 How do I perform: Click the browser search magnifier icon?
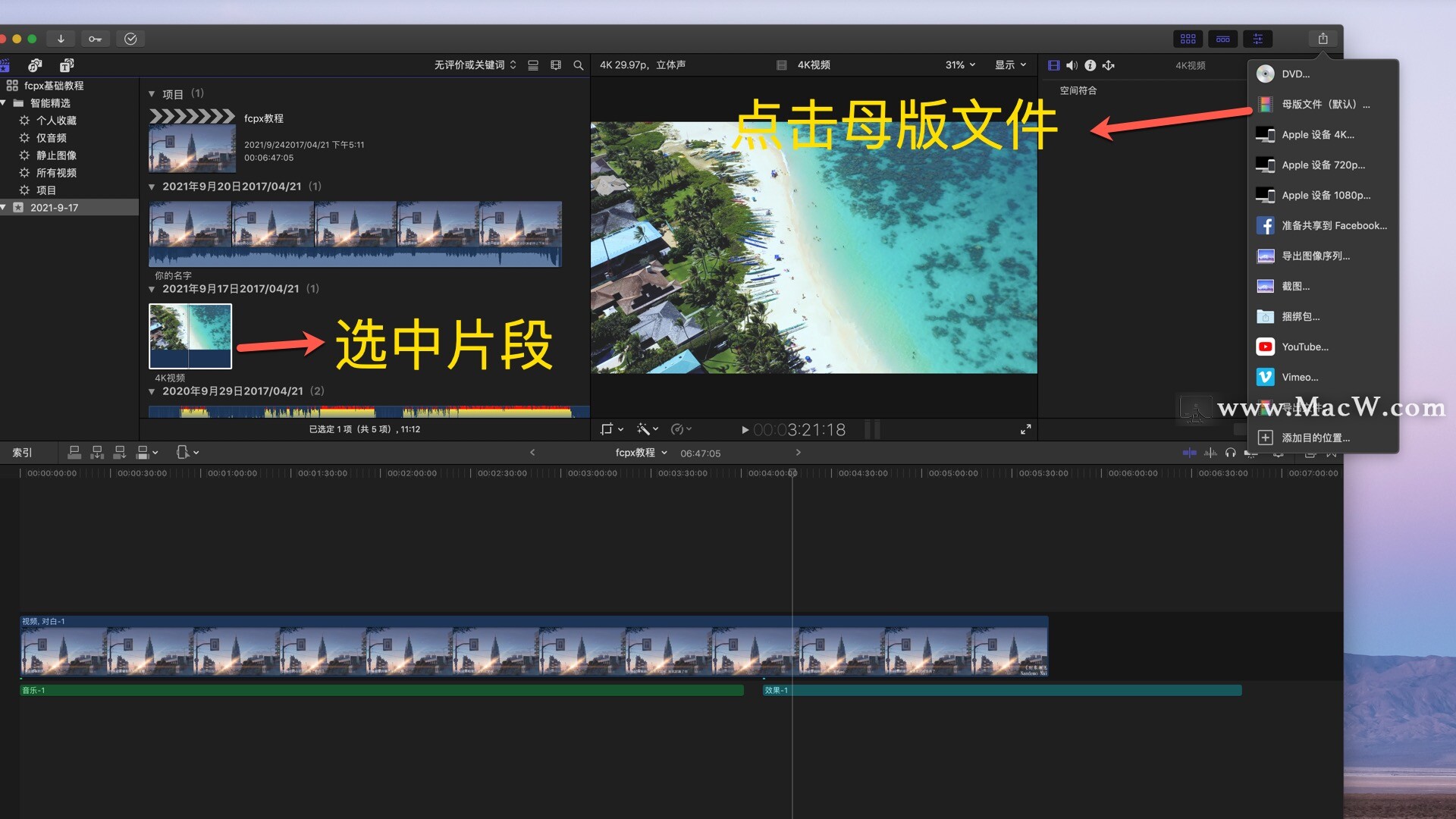[579, 65]
